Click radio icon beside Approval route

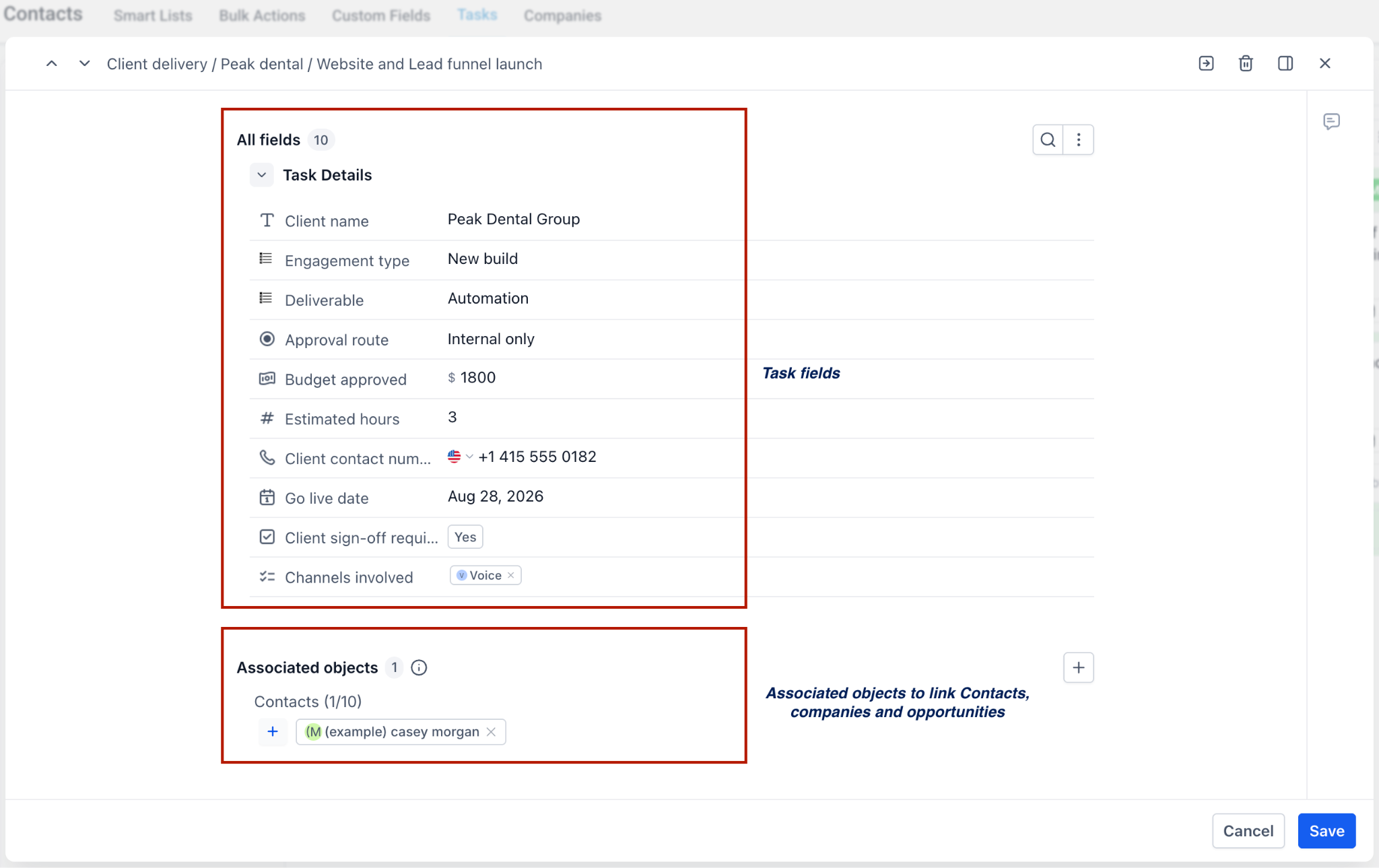click(x=267, y=339)
